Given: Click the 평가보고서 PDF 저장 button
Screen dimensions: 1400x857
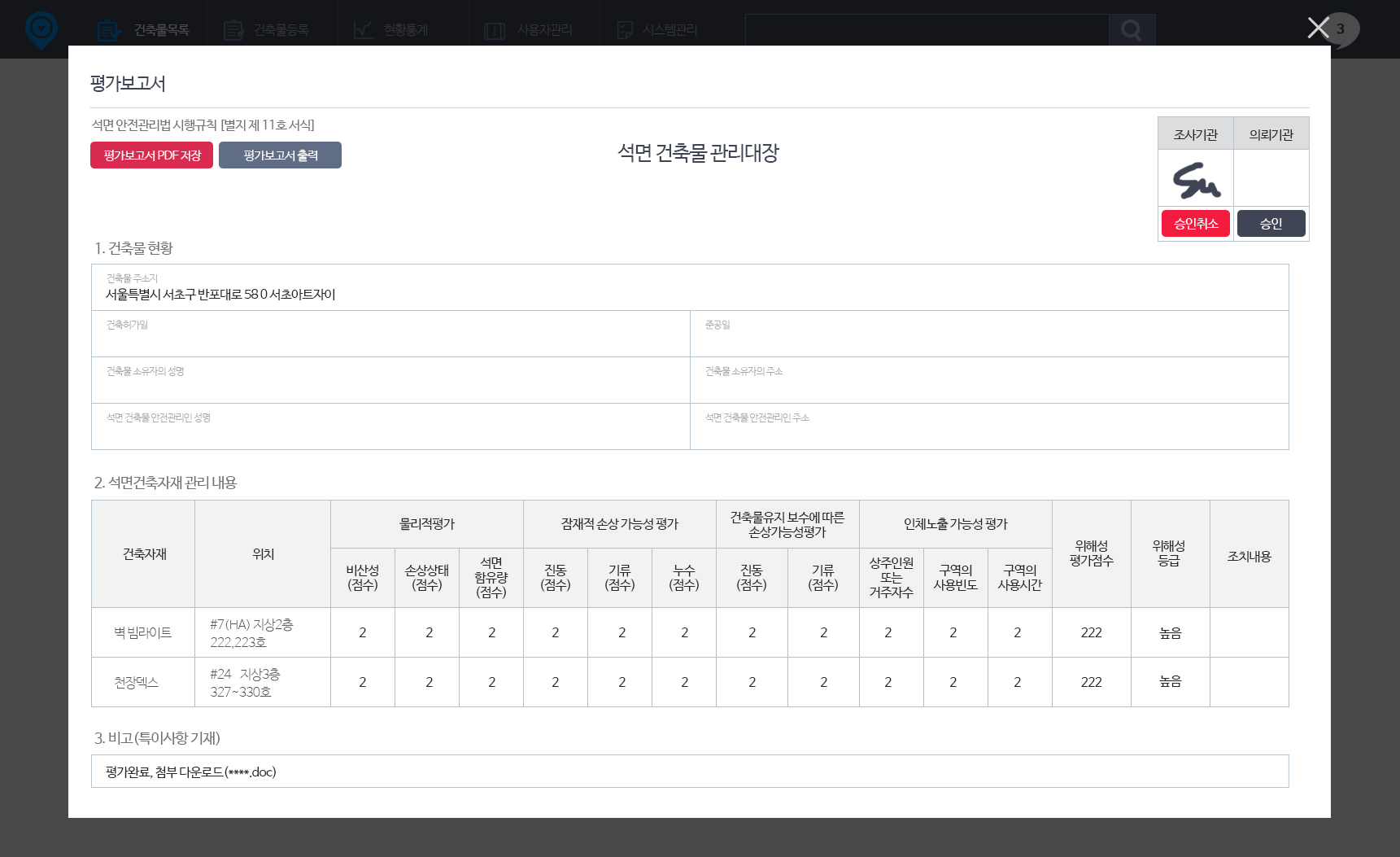Looking at the screenshot, I should point(151,155).
